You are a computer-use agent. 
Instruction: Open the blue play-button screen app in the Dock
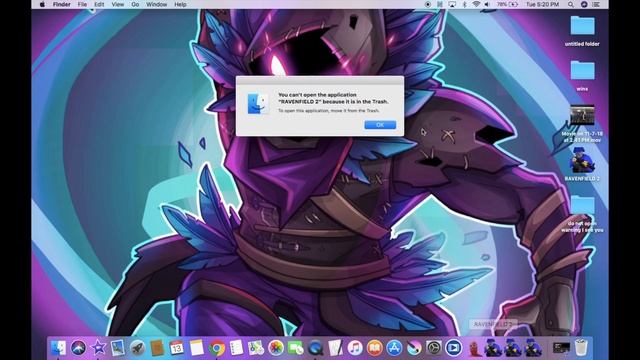click(x=453, y=348)
